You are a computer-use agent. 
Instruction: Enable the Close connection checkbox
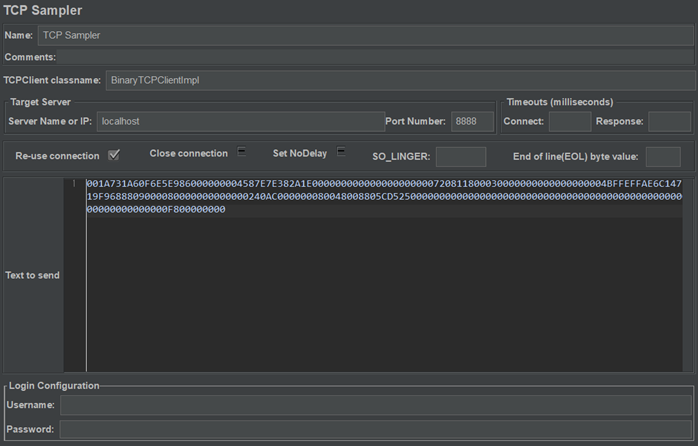tap(242, 151)
